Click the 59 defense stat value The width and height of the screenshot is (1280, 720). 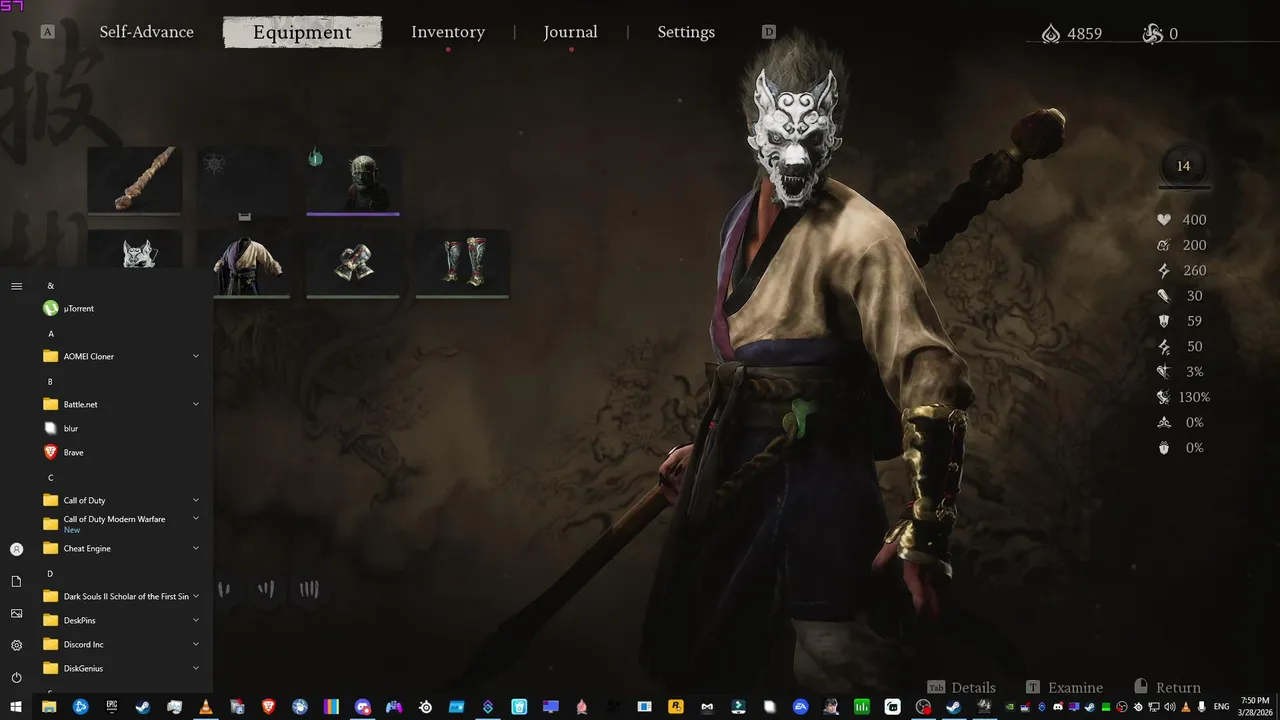pyautogui.click(x=1194, y=321)
